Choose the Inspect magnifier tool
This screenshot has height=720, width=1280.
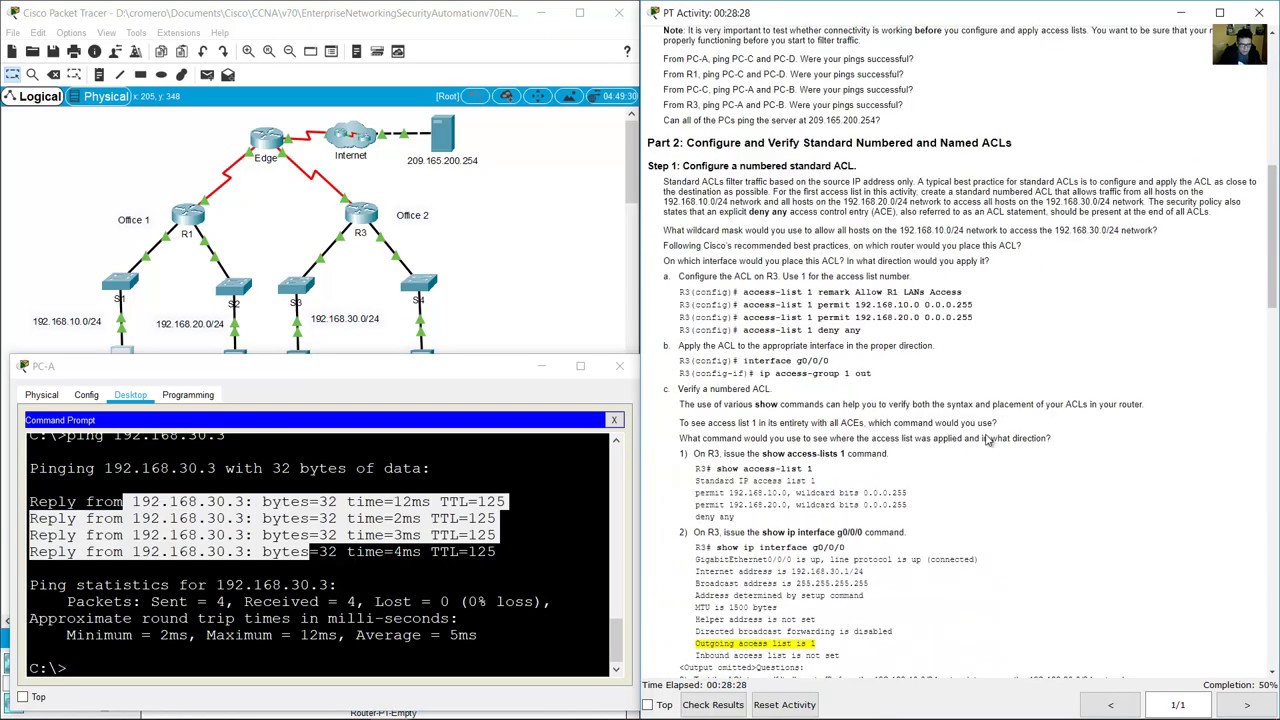point(32,75)
